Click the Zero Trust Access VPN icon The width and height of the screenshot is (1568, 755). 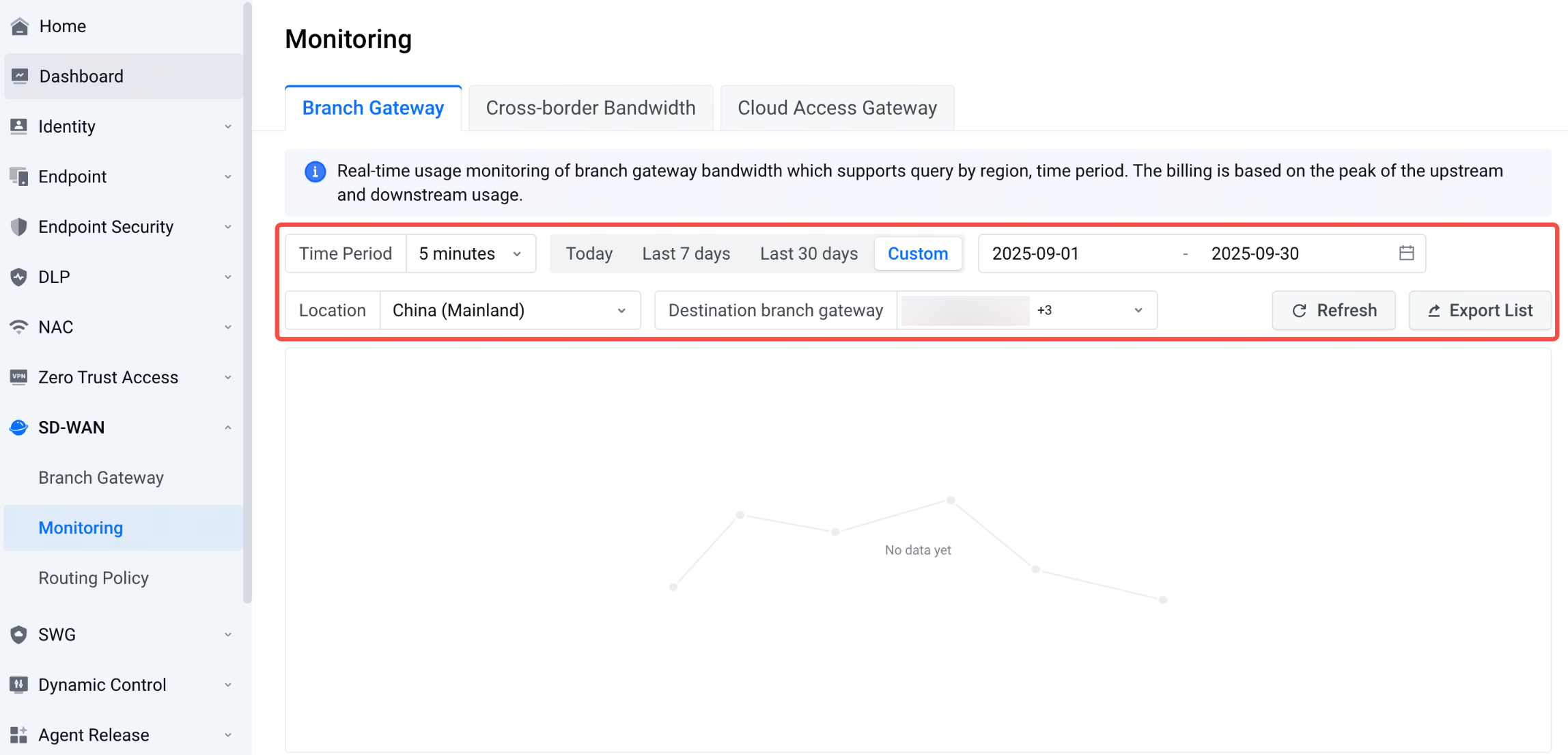tap(19, 377)
